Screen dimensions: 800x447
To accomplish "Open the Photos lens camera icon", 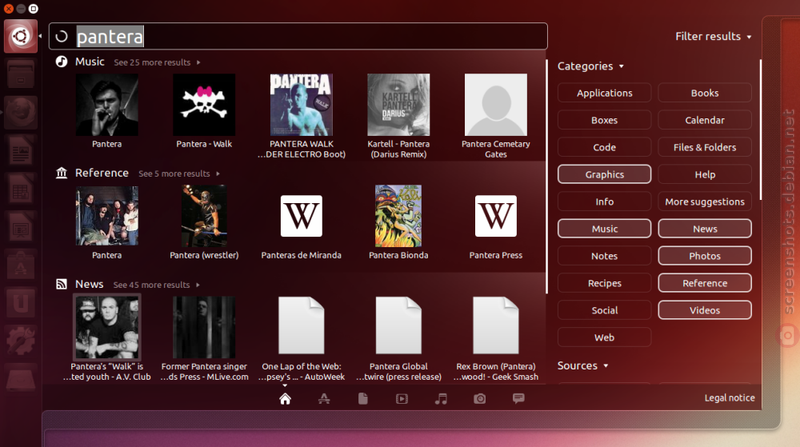I will [480, 399].
